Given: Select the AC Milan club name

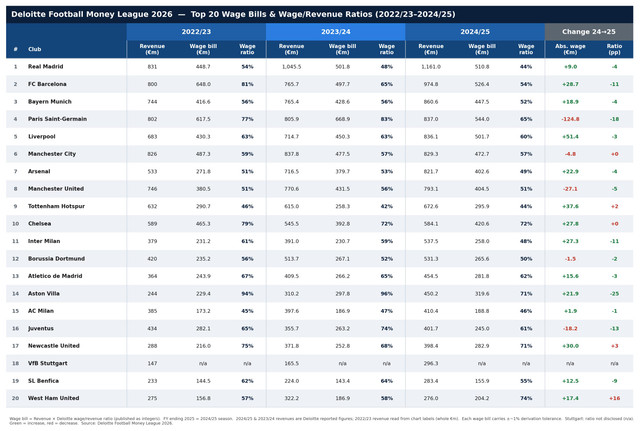Looking at the screenshot, I should 41,311.
